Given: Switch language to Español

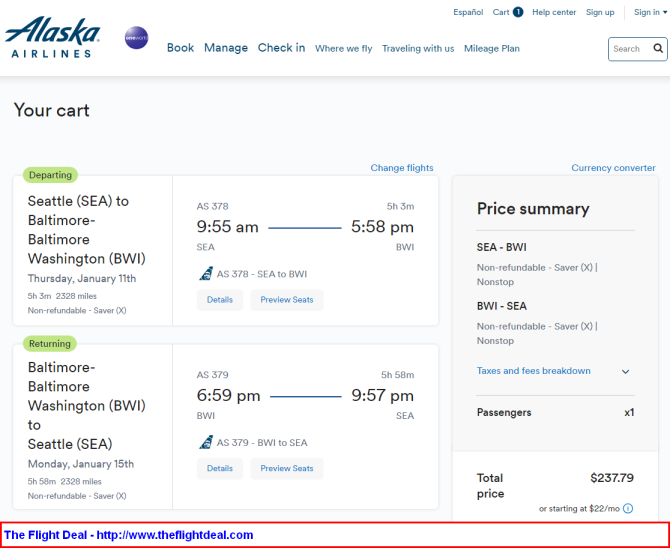Looking at the screenshot, I should [468, 12].
